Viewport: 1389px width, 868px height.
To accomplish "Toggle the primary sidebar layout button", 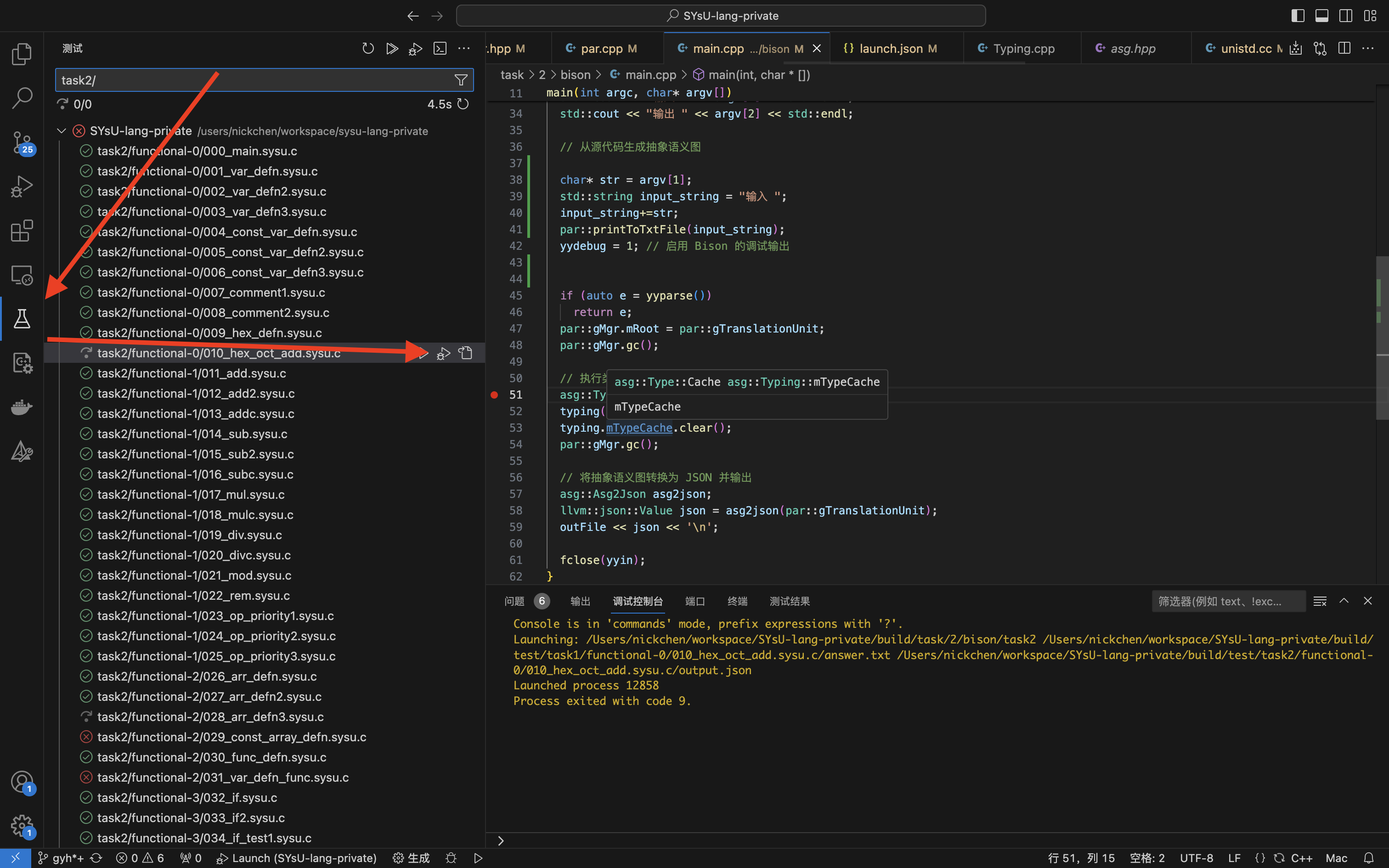I will tap(1298, 16).
